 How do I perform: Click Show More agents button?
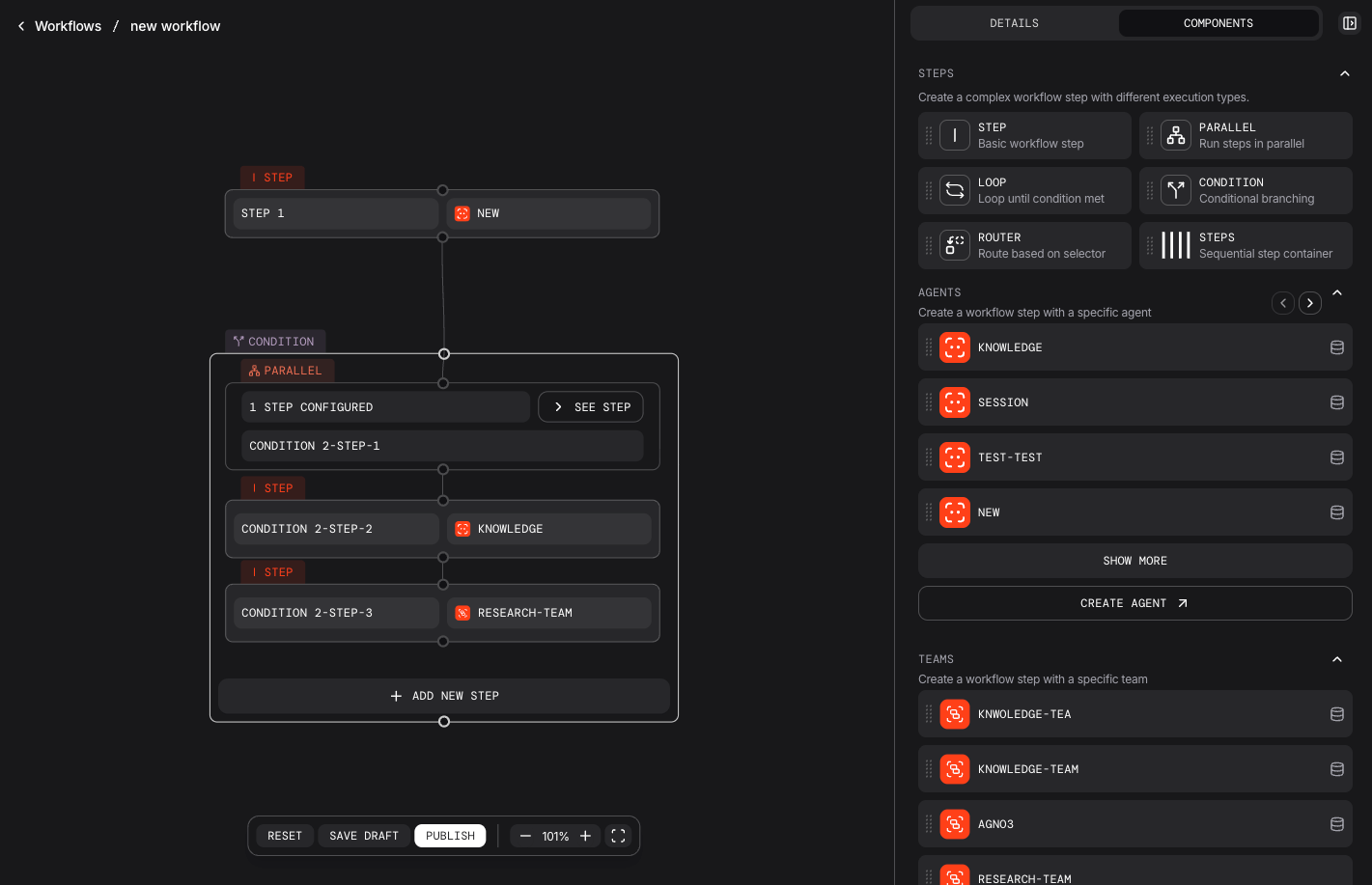pos(1135,561)
